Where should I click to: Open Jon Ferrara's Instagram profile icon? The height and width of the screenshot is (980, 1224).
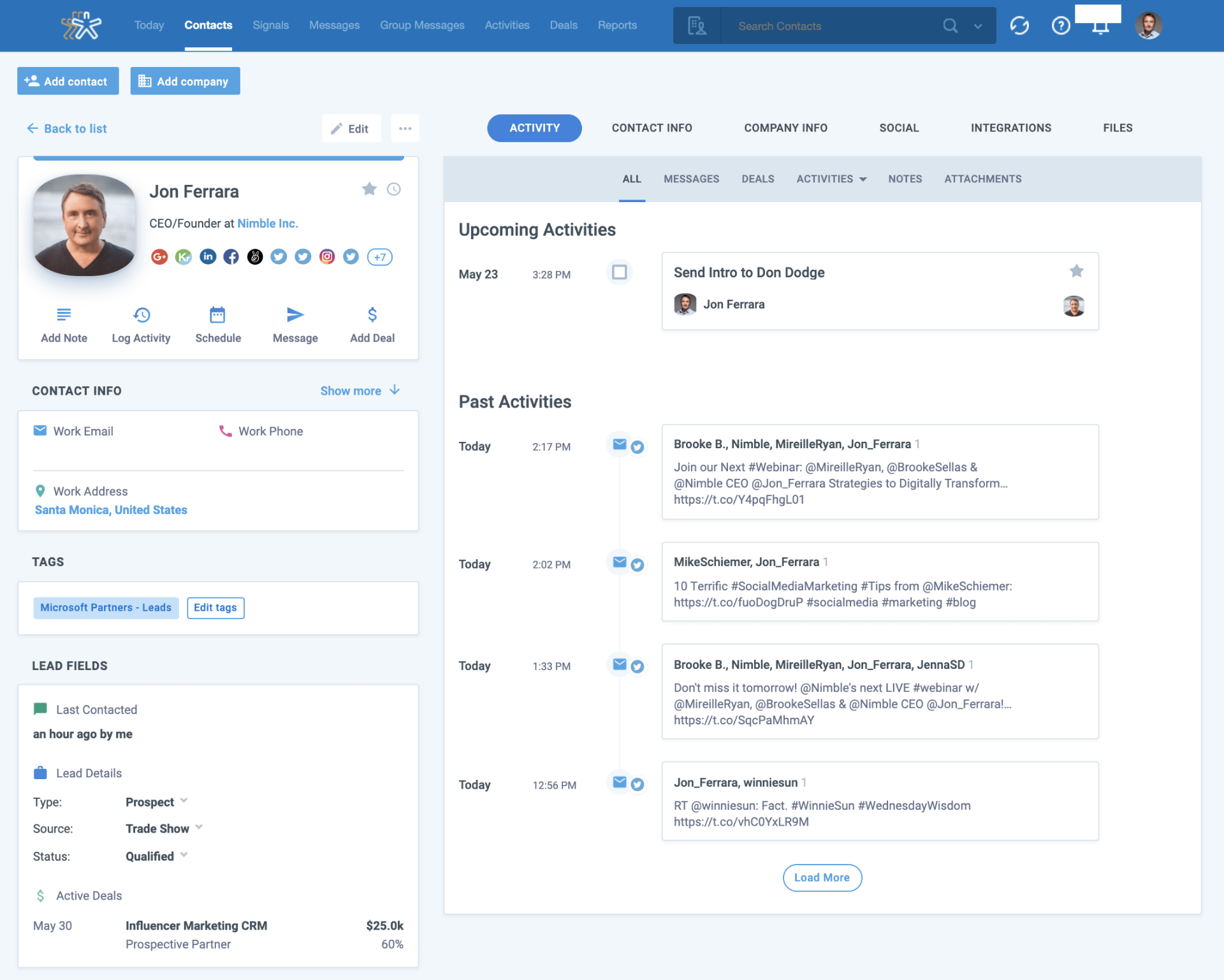click(x=327, y=256)
